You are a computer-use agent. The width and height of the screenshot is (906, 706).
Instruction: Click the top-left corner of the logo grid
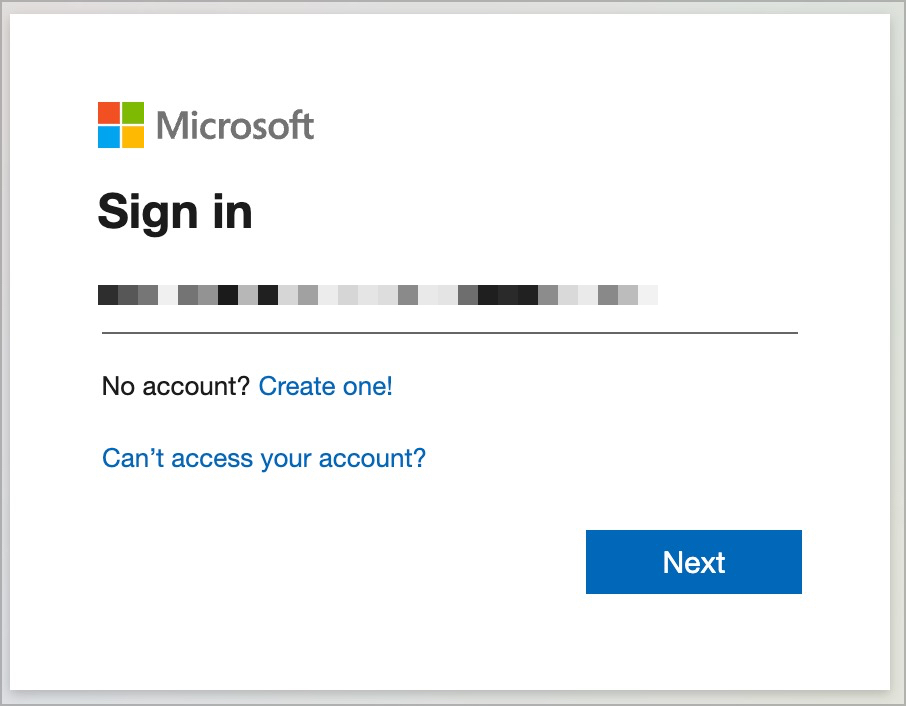pos(98,101)
